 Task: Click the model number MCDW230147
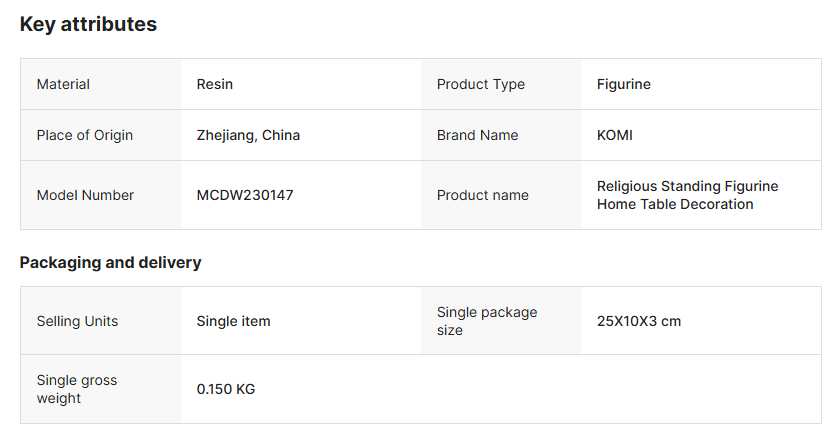tap(245, 195)
